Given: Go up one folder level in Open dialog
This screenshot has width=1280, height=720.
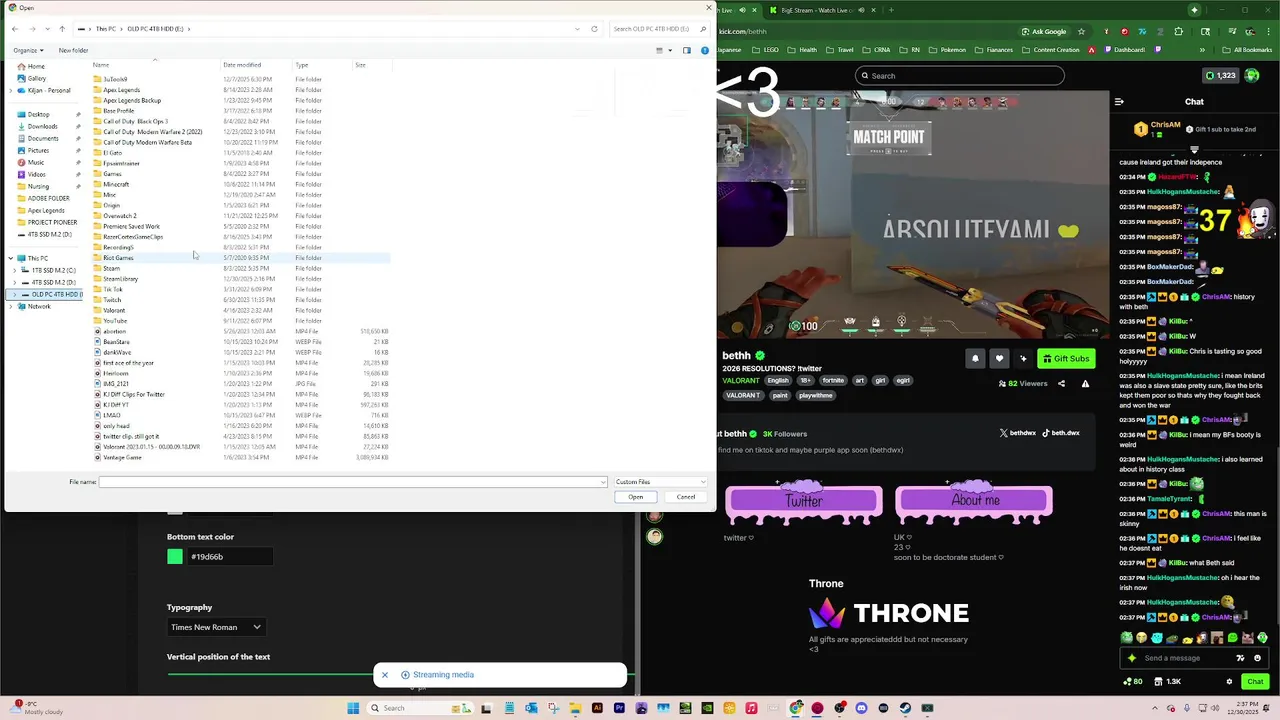Looking at the screenshot, I should pos(62,29).
